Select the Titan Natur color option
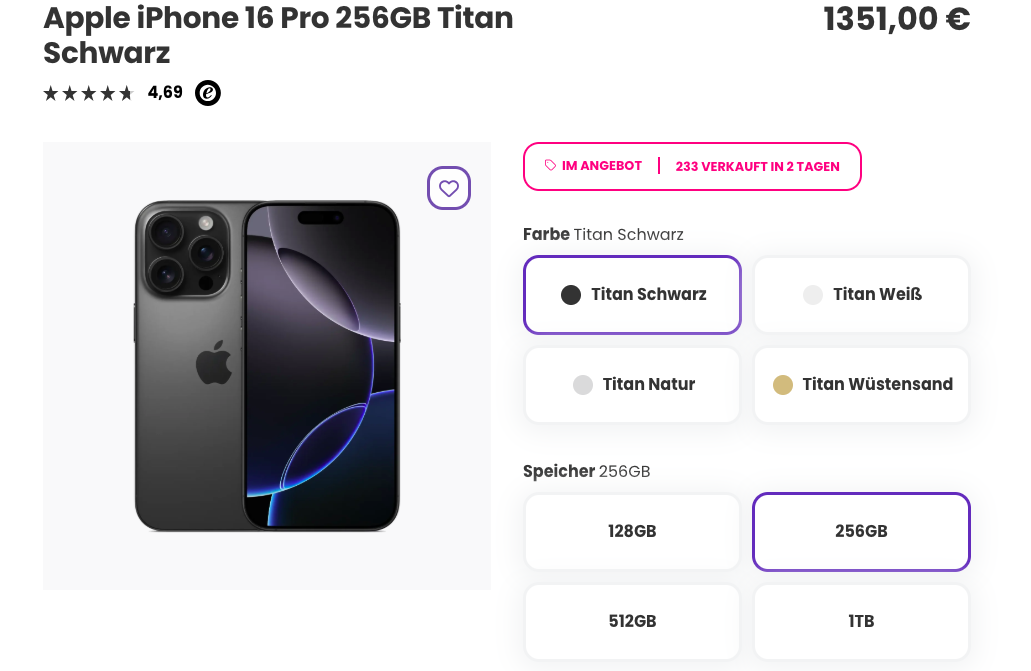Screen dimensions: 1031x671 (632, 384)
